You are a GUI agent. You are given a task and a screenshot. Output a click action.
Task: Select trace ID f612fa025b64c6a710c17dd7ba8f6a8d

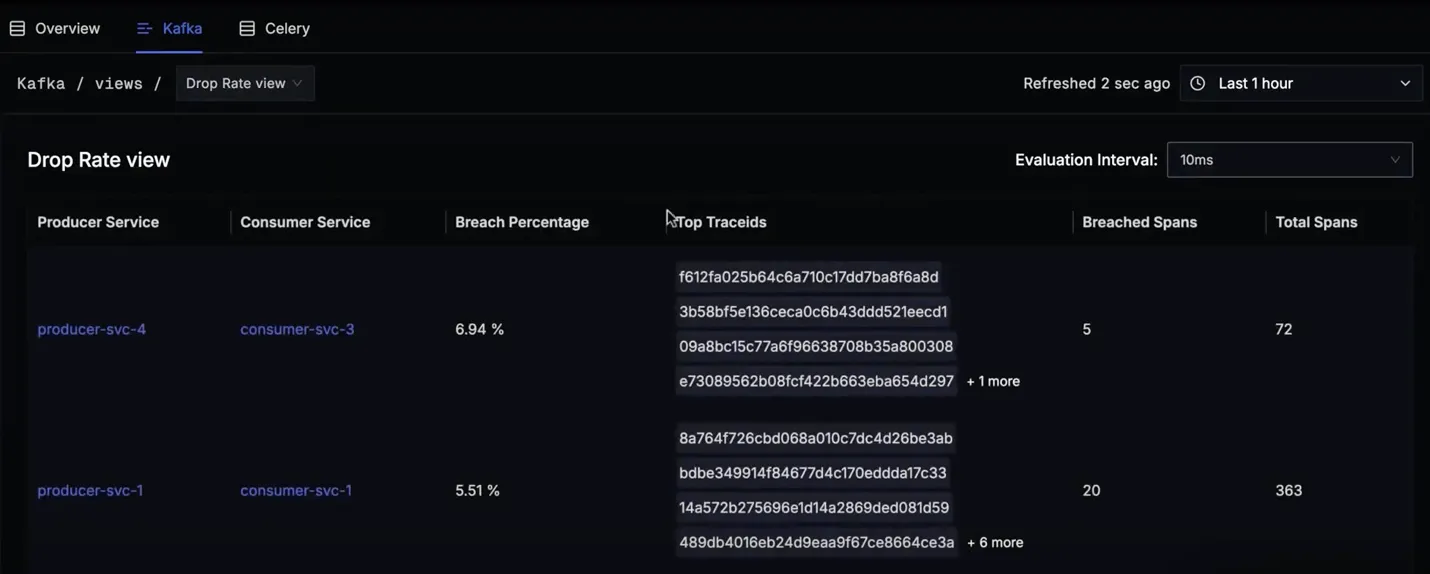(808, 277)
